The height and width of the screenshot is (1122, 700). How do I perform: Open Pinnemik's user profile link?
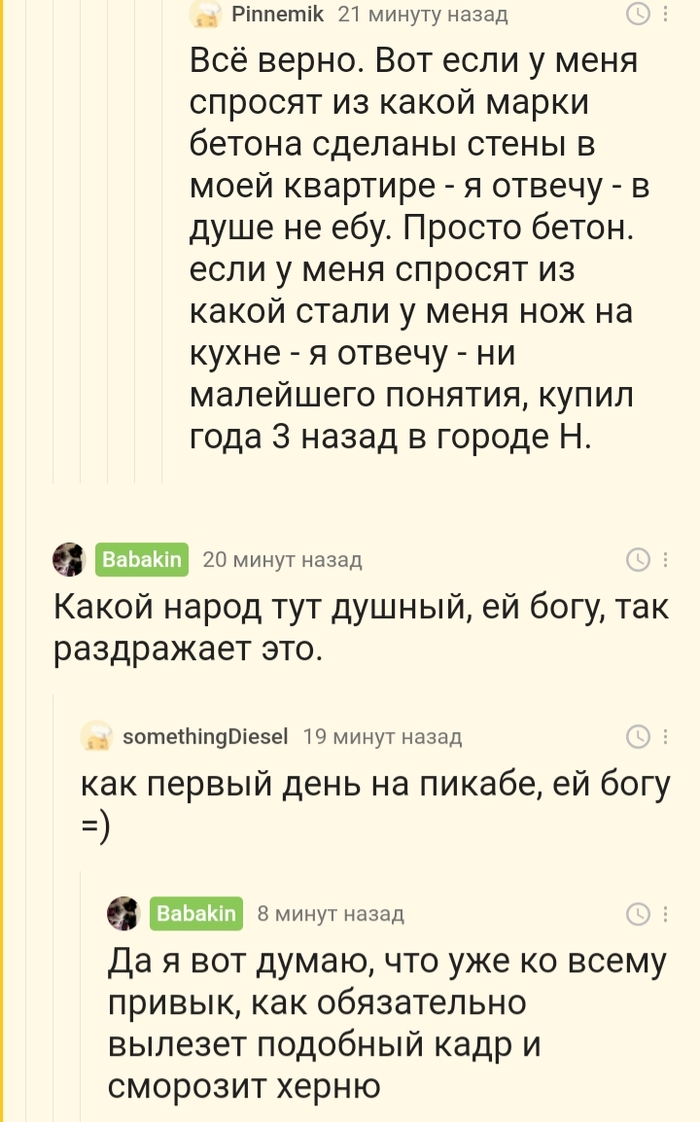coord(277,14)
